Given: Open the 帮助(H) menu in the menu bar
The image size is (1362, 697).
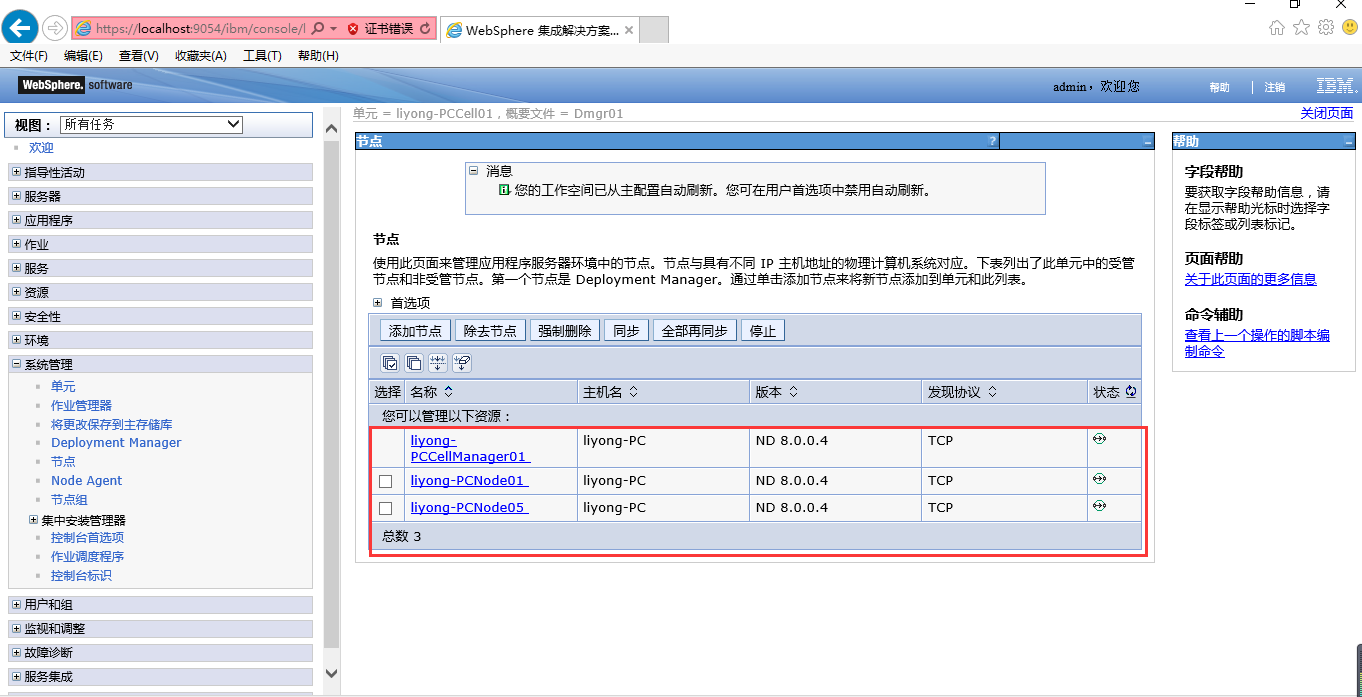Looking at the screenshot, I should pyautogui.click(x=318, y=56).
